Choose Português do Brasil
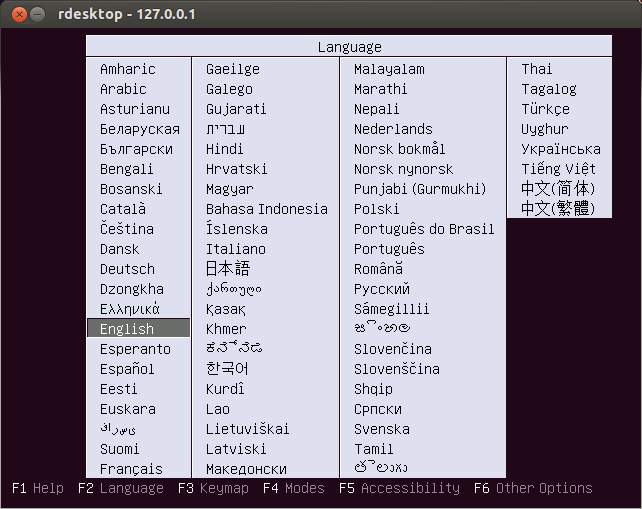Viewport: 642px width, 509px height. point(424,229)
